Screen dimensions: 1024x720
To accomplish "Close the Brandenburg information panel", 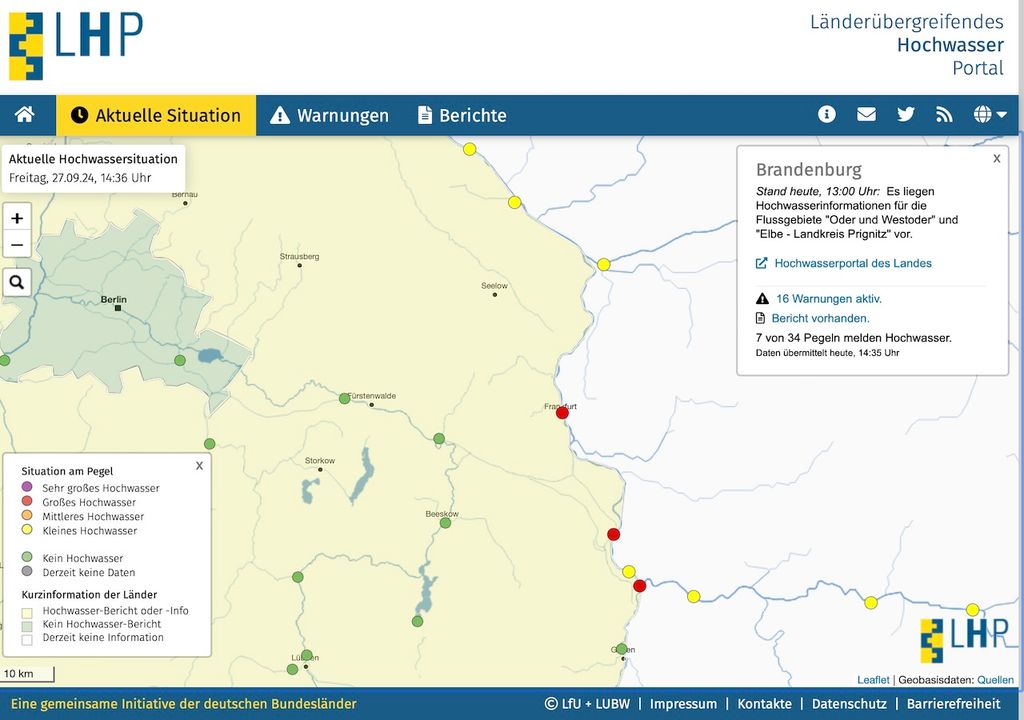I will (x=996, y=158).
